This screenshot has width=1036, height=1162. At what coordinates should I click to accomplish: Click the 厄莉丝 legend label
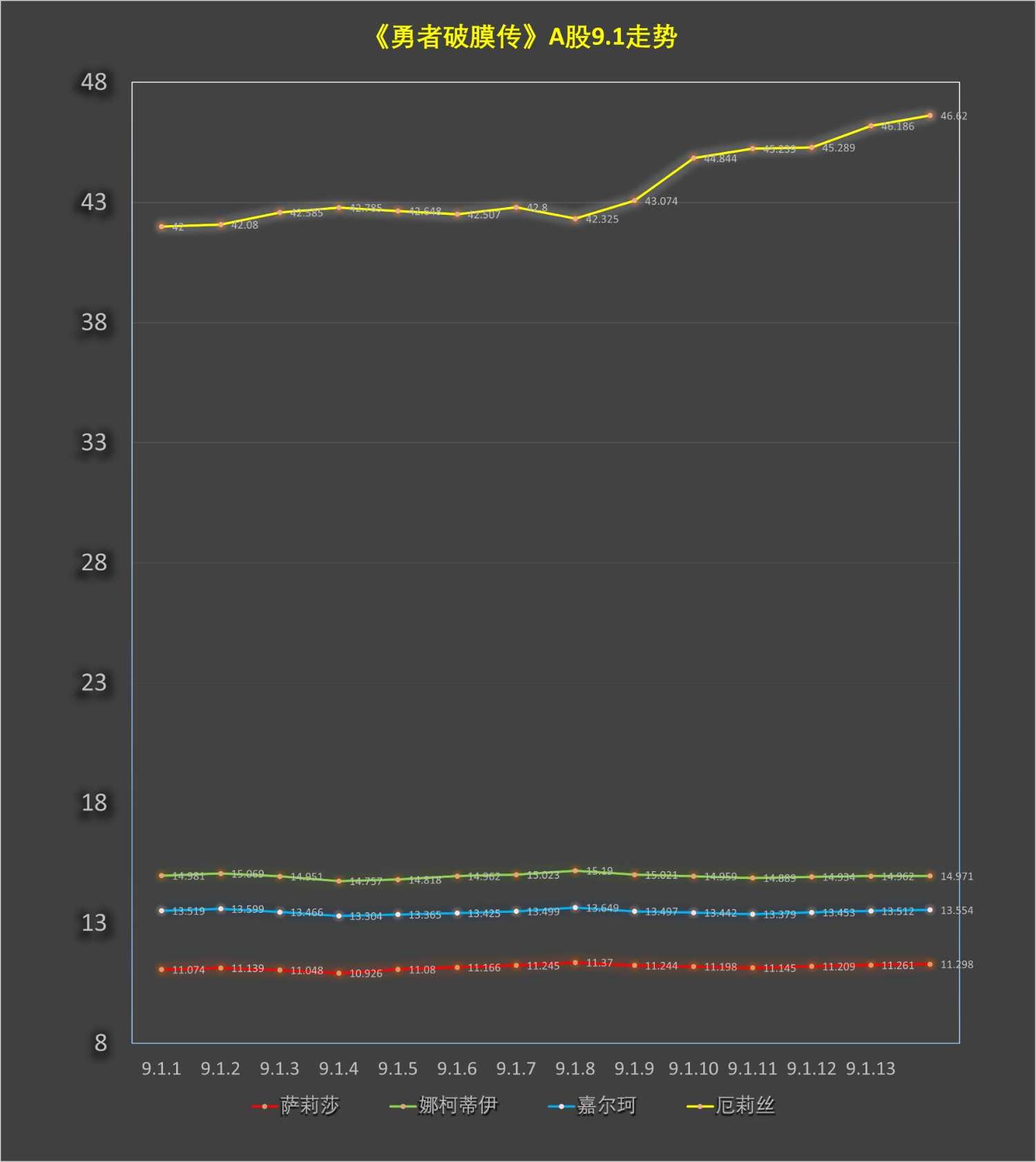745,1105
